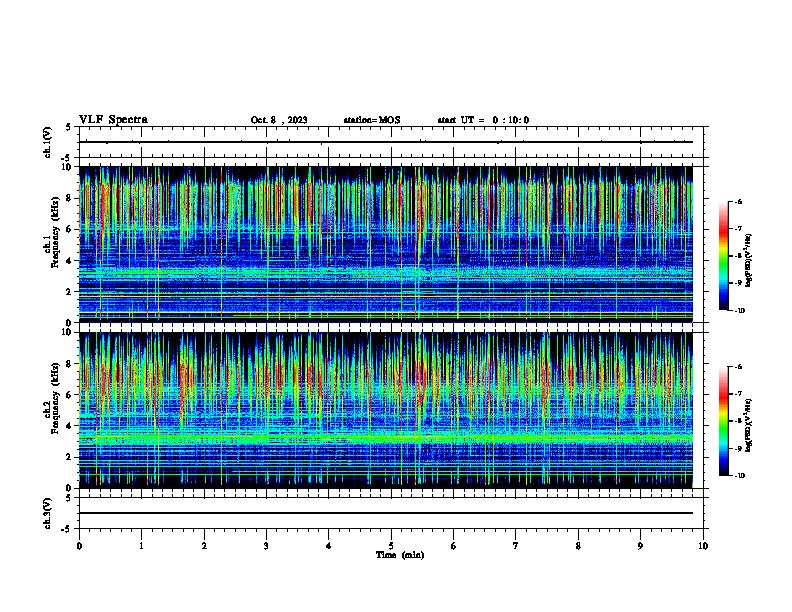Click the ch.1 colorbar log(PSD) label
The image size is (792, 612).
(748, 261)
